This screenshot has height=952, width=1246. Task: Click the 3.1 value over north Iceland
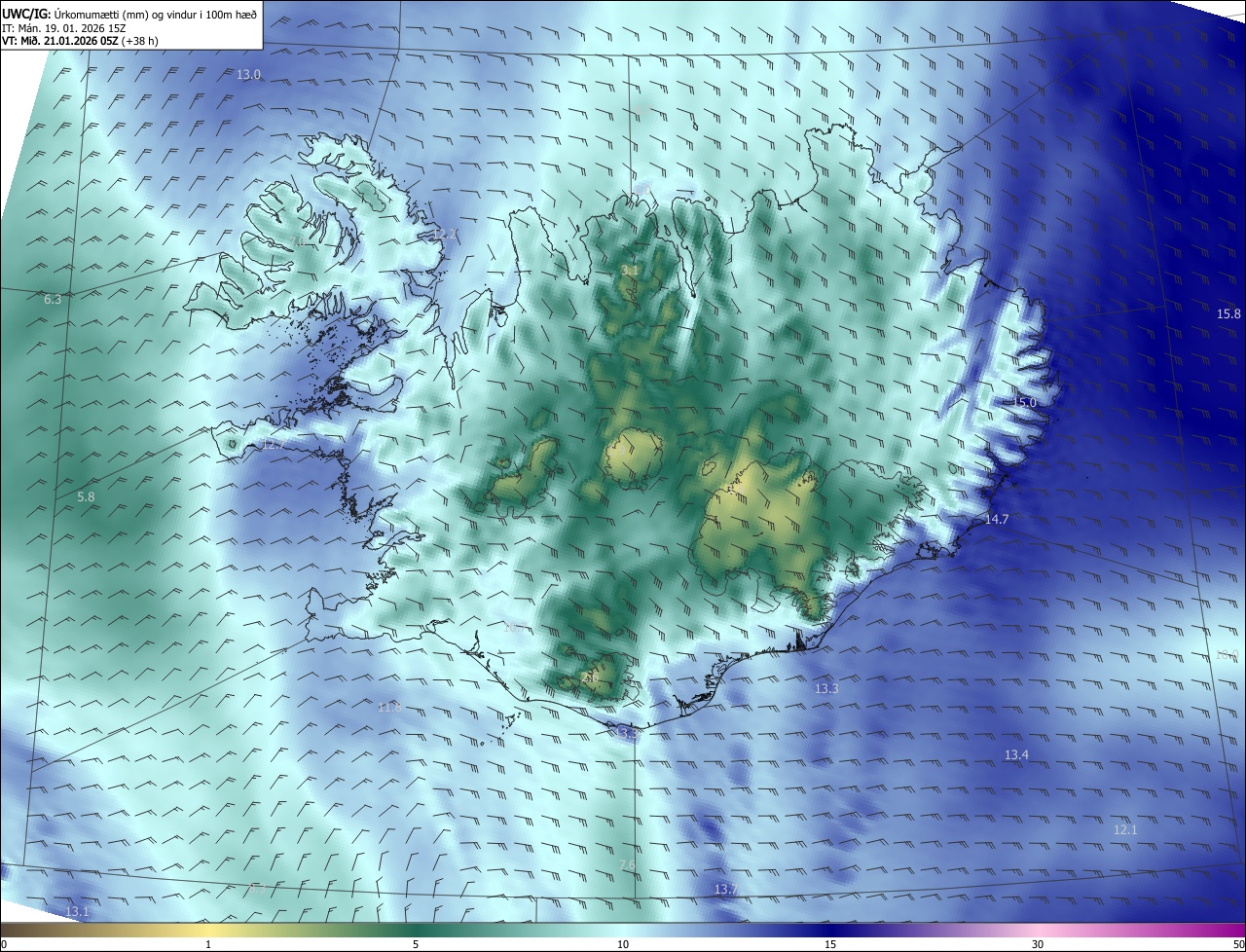pos(630,271)
